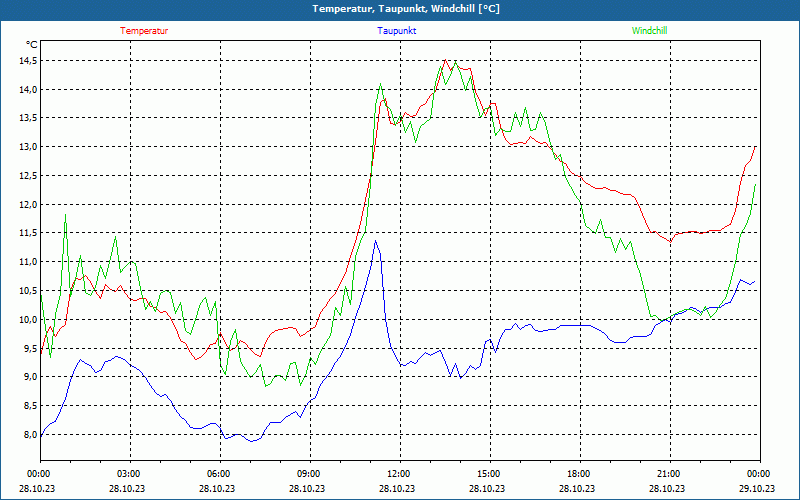Select the 14,5 y-axis value label
800x500 pixels.
click(26, 60)
